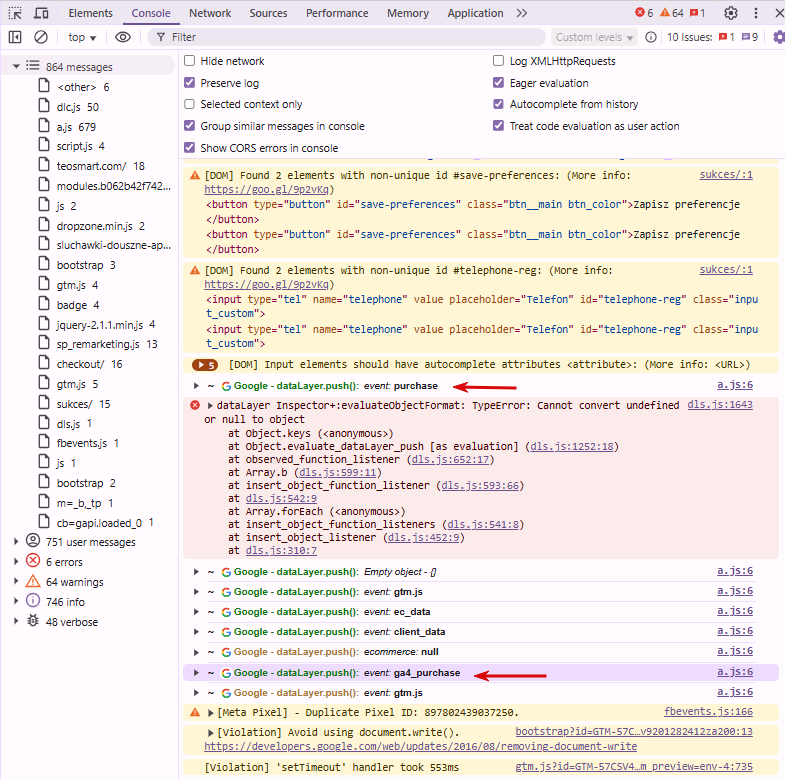Expand the 6 errors group arrow

16,561
